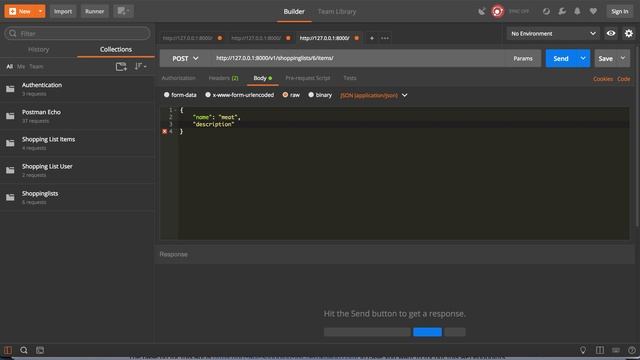Click the error marker on line 4
Screen dimensions: 640x360
(x=164, y=131)
